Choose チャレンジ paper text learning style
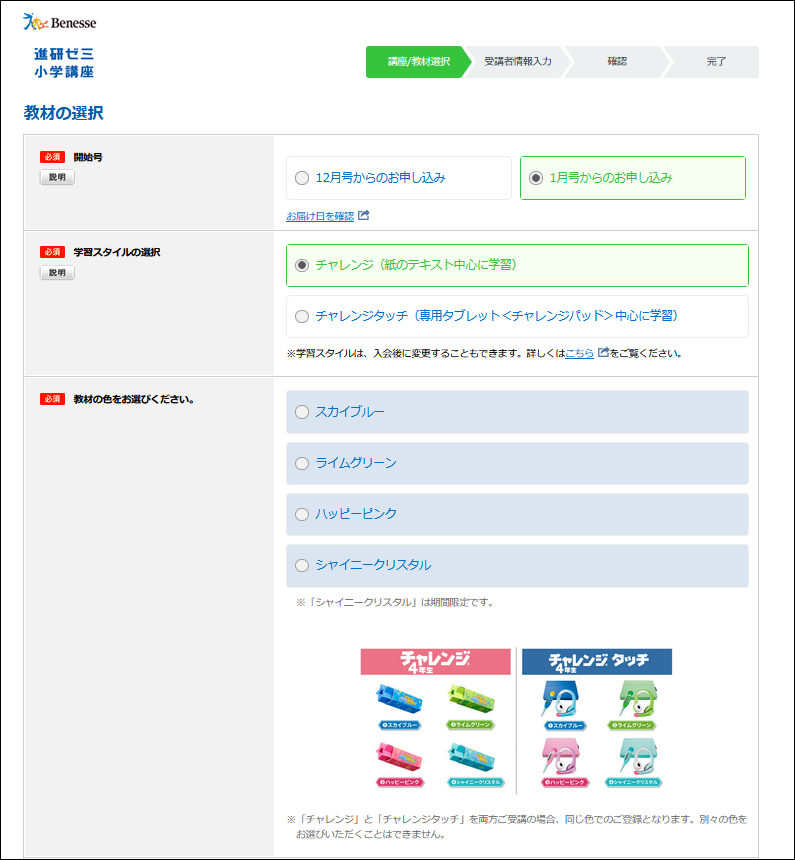795x860 pixels. pyautogui.click(x=303, y=265)
